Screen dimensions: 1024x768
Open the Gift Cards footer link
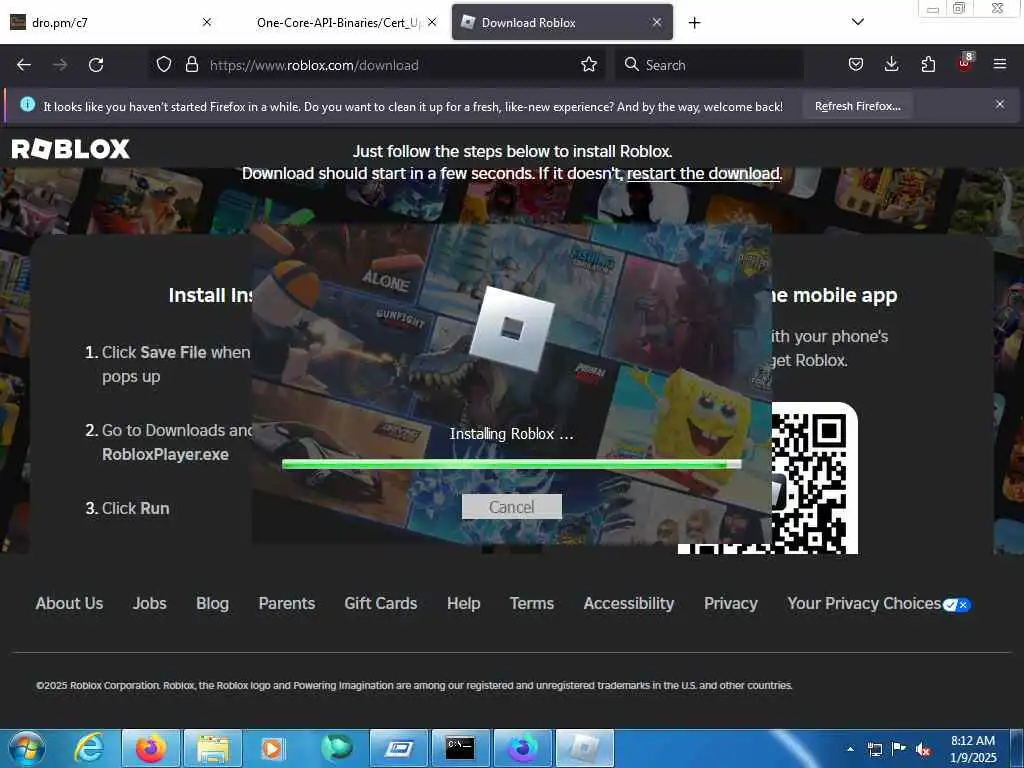point(381,603)
